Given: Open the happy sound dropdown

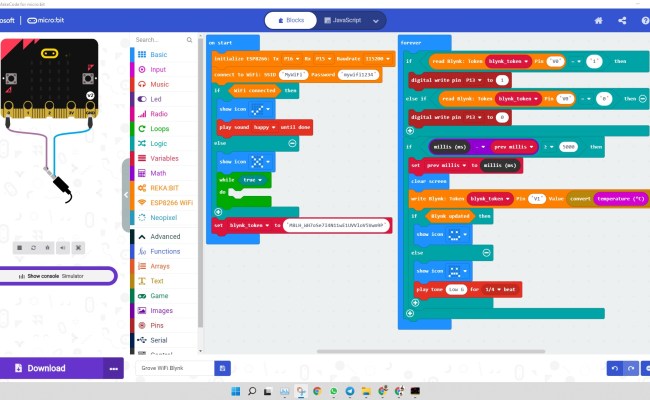Looking at the screenshot, I should coord(264,127).
